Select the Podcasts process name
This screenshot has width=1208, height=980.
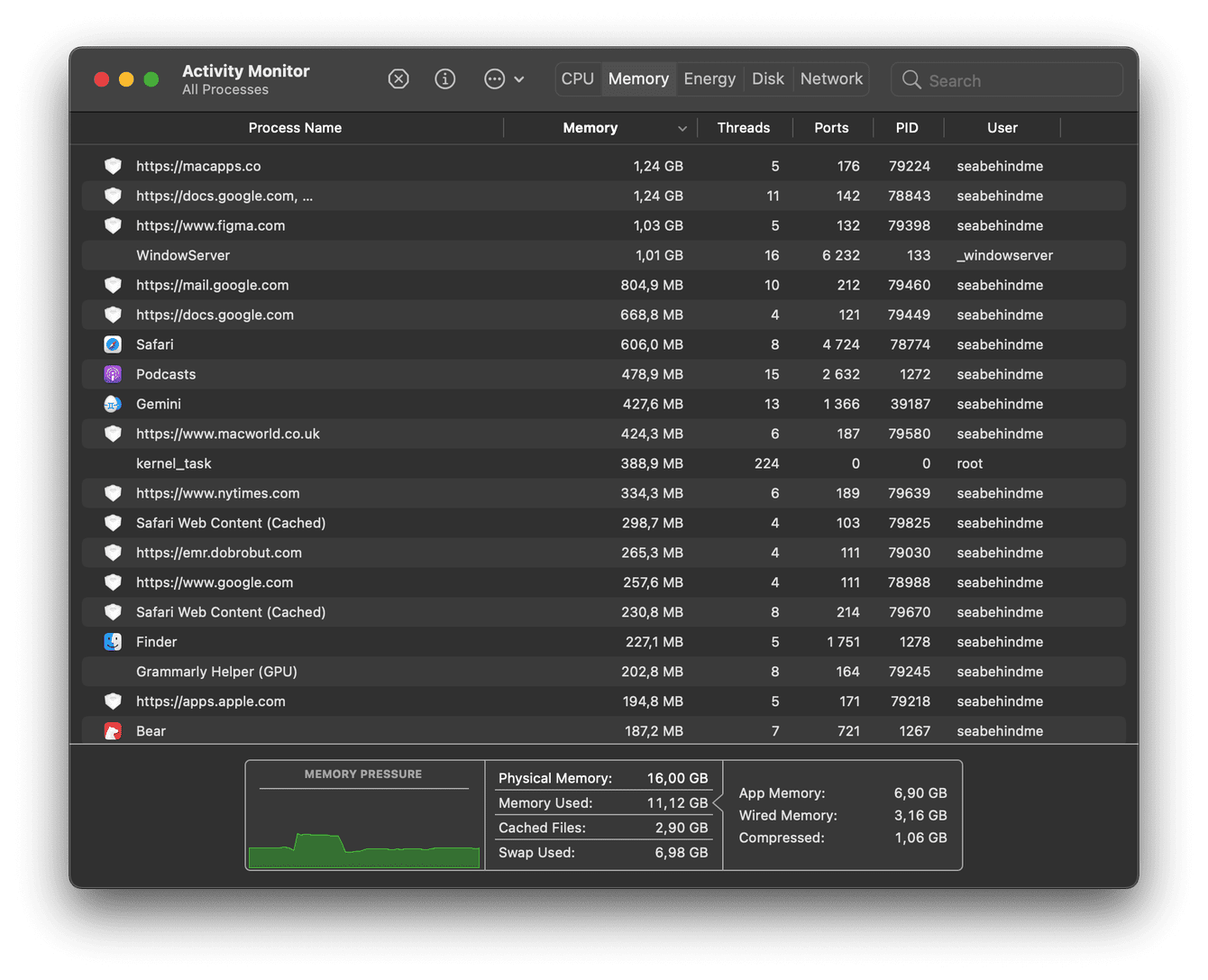click(166, 374)
